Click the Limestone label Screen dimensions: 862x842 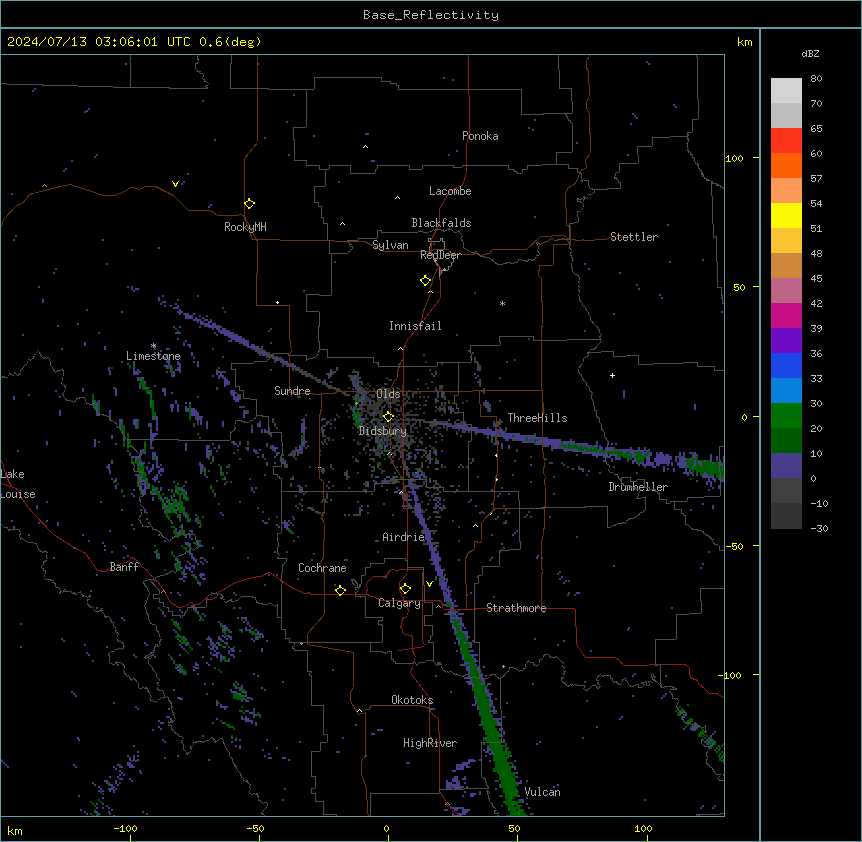(x=153, y=356)
